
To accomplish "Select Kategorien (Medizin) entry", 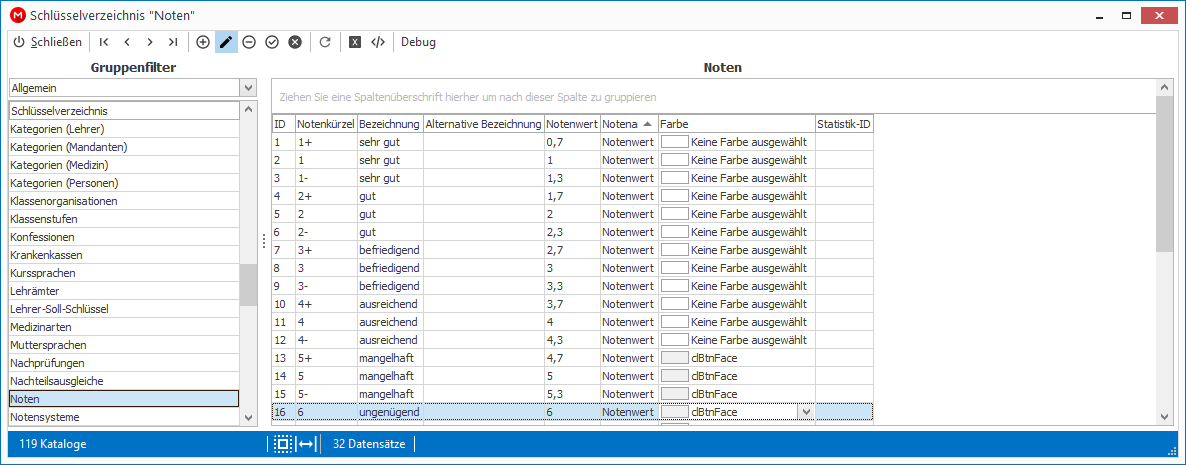I will click(x=124, y=165).
